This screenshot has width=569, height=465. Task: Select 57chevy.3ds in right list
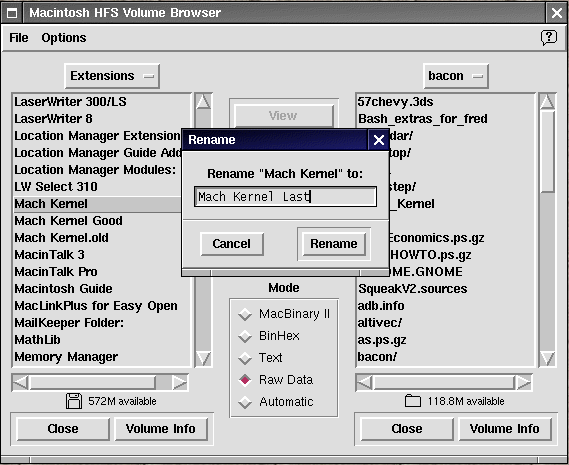(445, 102)
